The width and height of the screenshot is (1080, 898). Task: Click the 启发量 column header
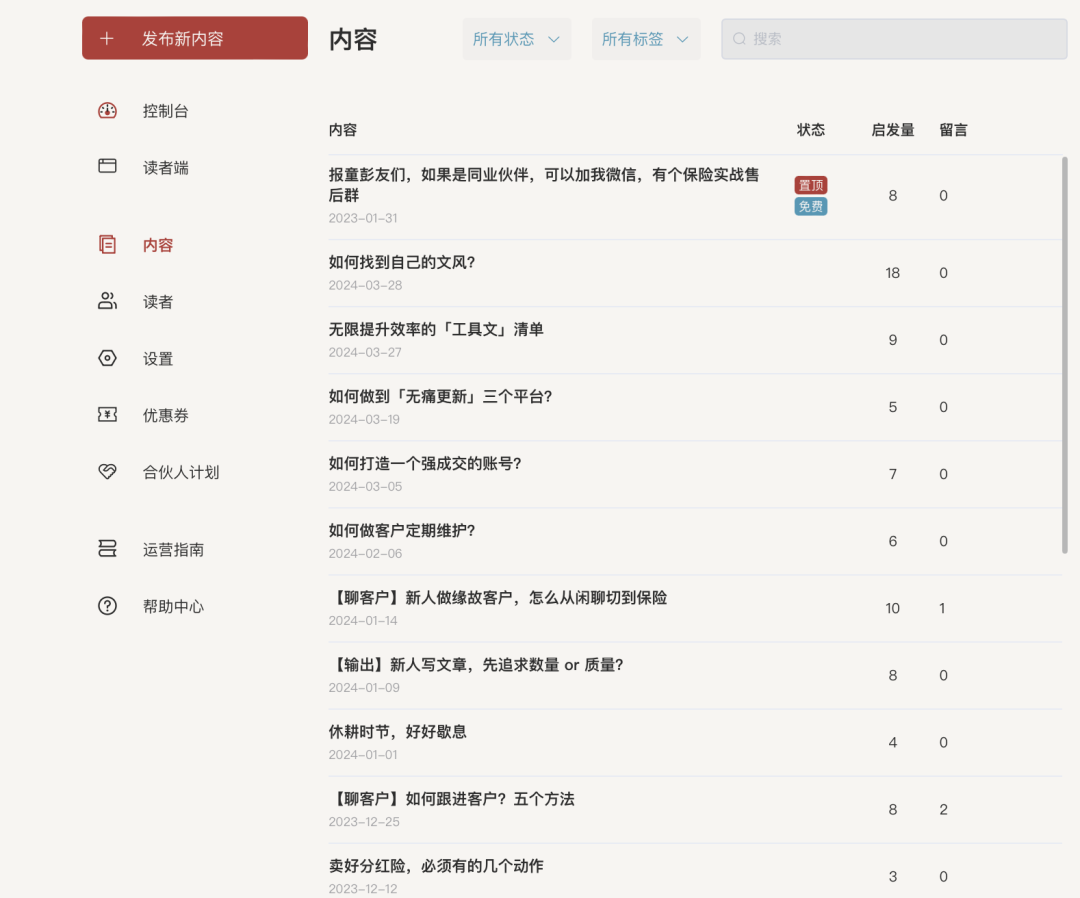tap(893, 129)
